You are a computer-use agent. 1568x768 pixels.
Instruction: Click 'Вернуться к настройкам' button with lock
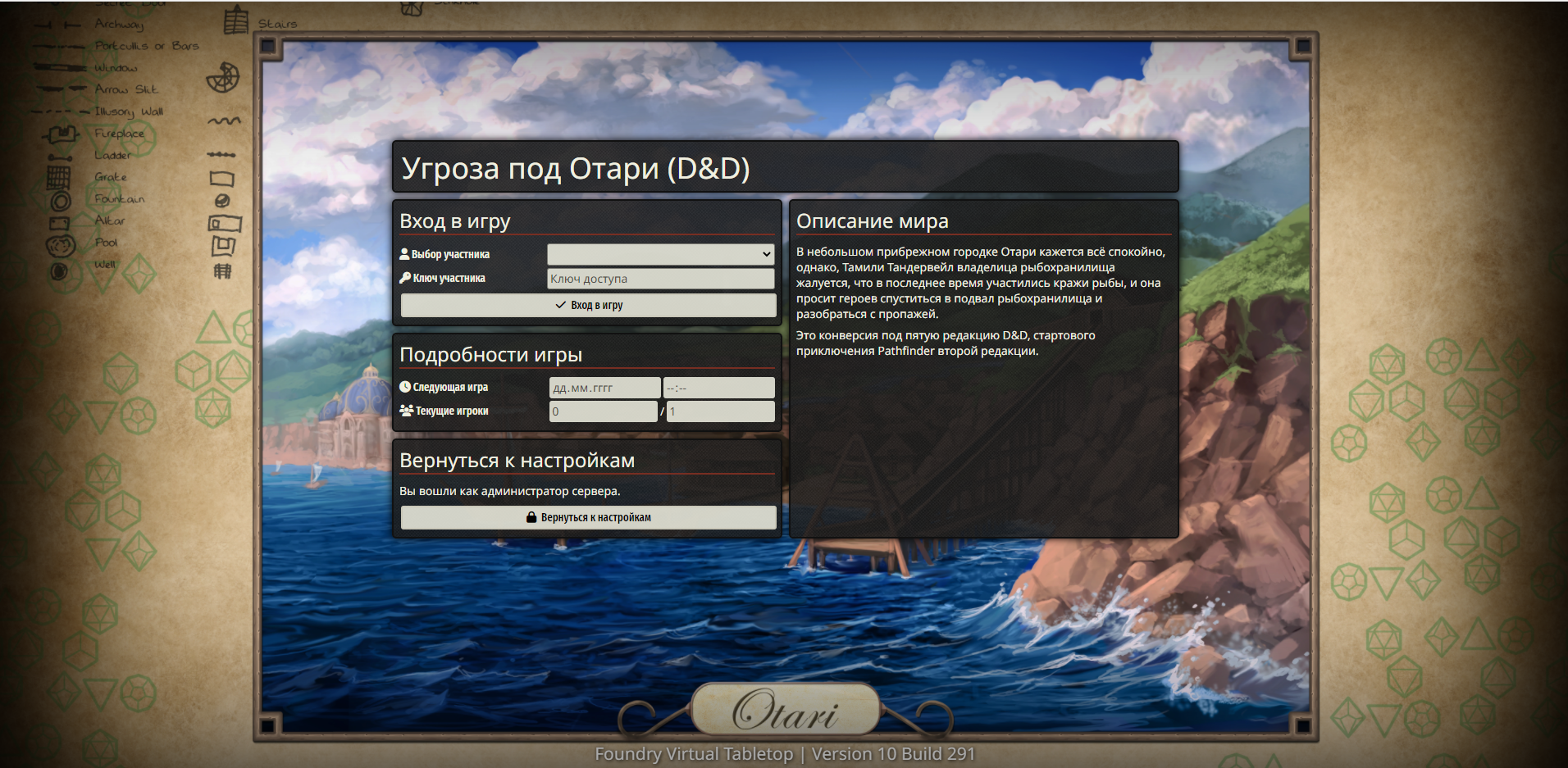pos(588,517)
